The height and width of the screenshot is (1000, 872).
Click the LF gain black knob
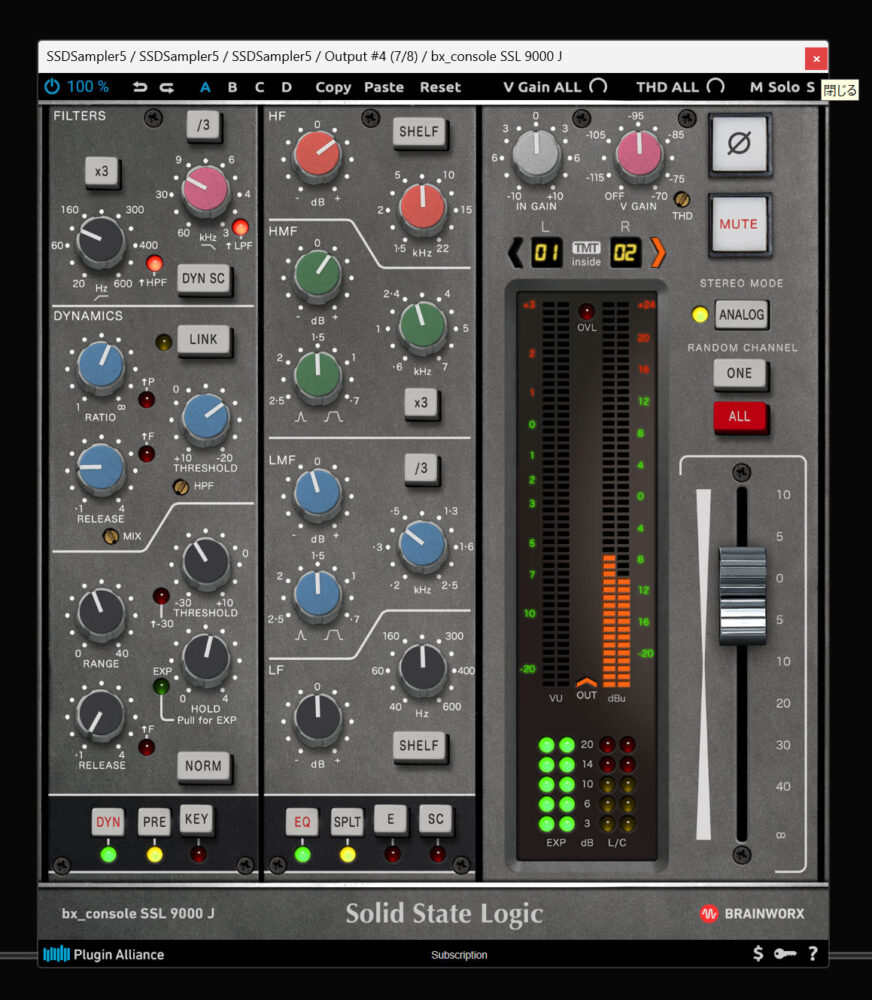317,717
